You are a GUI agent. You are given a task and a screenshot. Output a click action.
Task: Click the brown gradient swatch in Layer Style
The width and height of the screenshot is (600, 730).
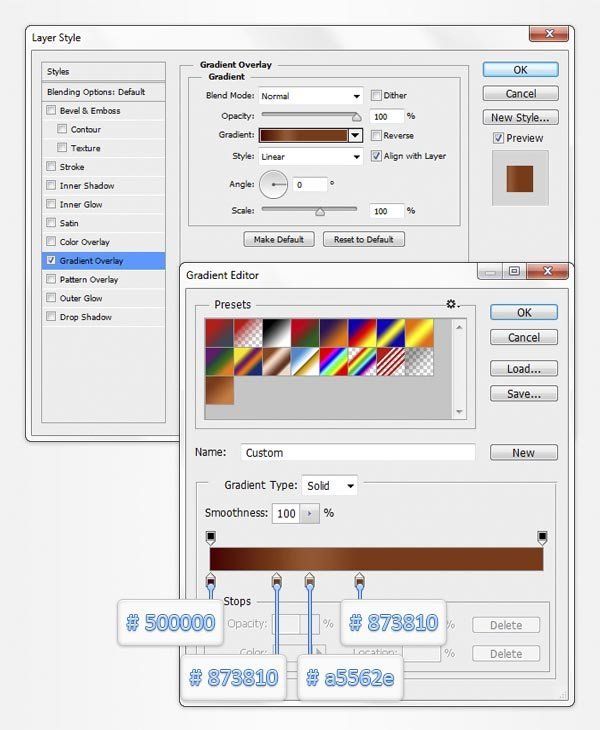[303, 135]
